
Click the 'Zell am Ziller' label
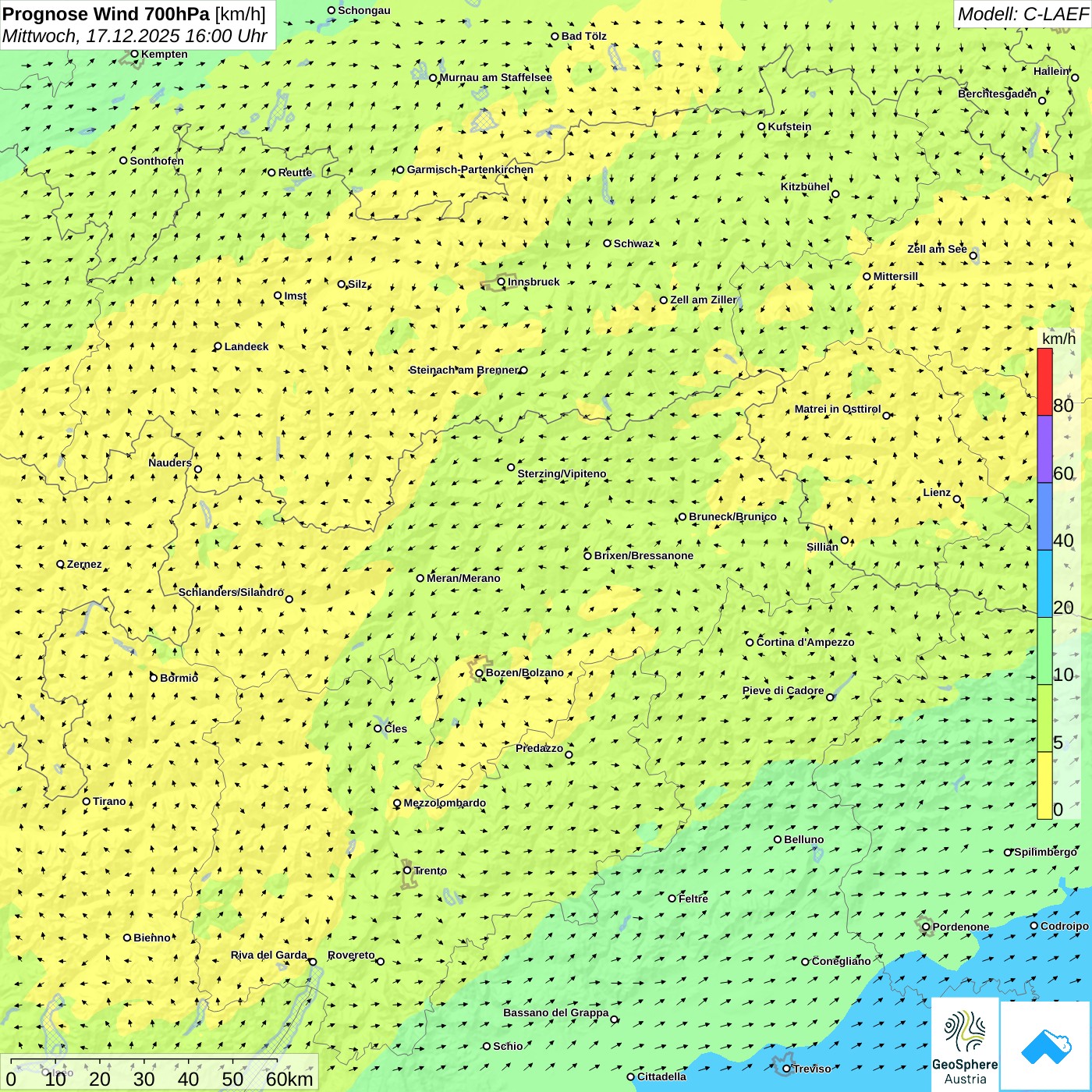click(703, 300)
